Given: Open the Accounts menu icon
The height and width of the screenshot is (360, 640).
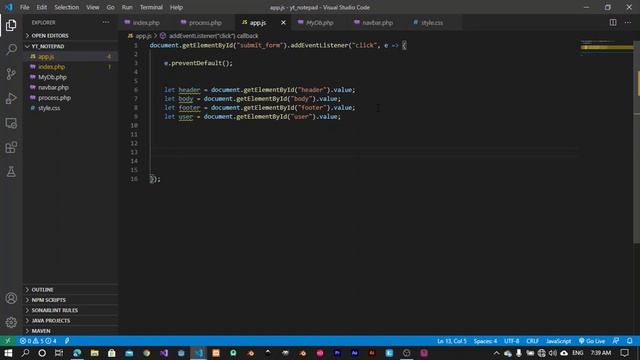Looking at the screenshot, I should [11, 298].
